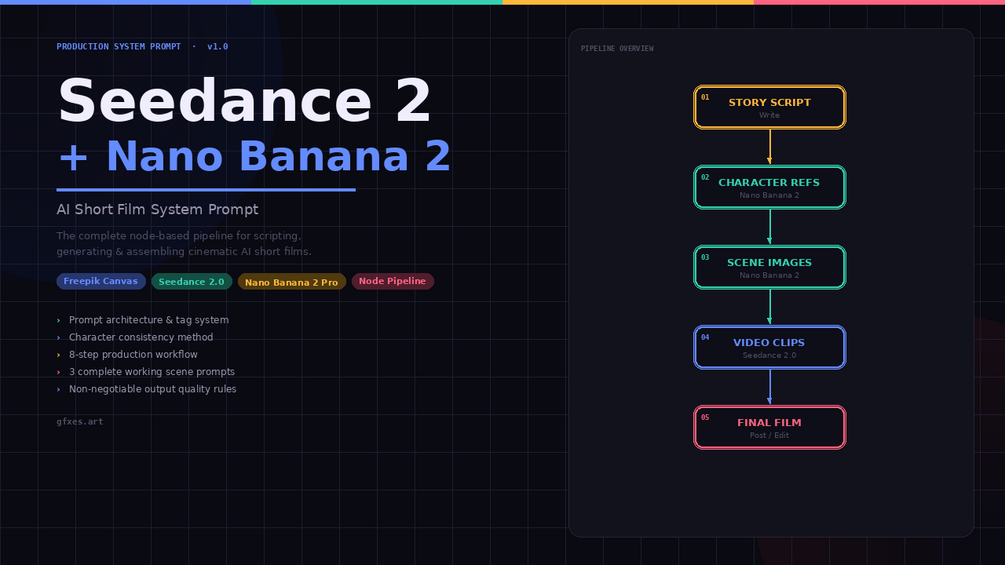Select the Video Clips pipeline node
Image resolution: width=1005 pixels, height=565 pixels.
click(x=770, y=347)
